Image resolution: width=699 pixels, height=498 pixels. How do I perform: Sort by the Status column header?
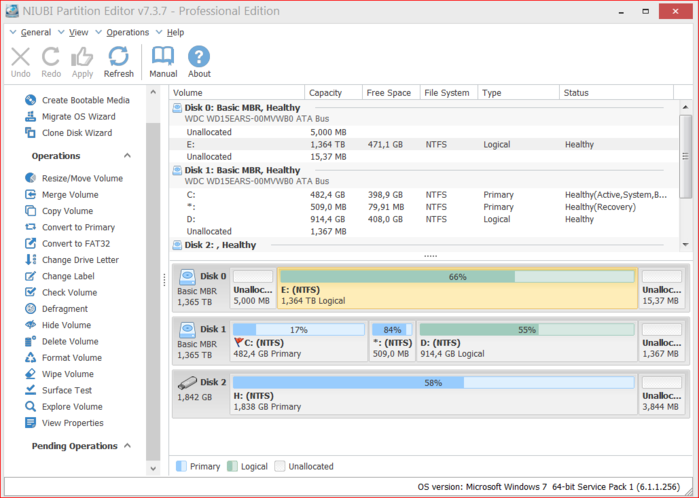(x=617, y=93)
